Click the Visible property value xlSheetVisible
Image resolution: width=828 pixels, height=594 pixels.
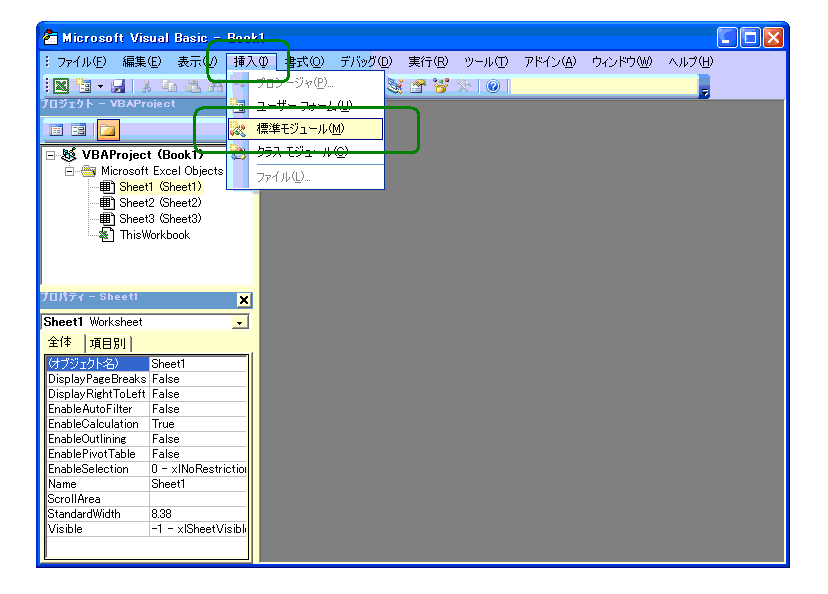click(198, 529)
